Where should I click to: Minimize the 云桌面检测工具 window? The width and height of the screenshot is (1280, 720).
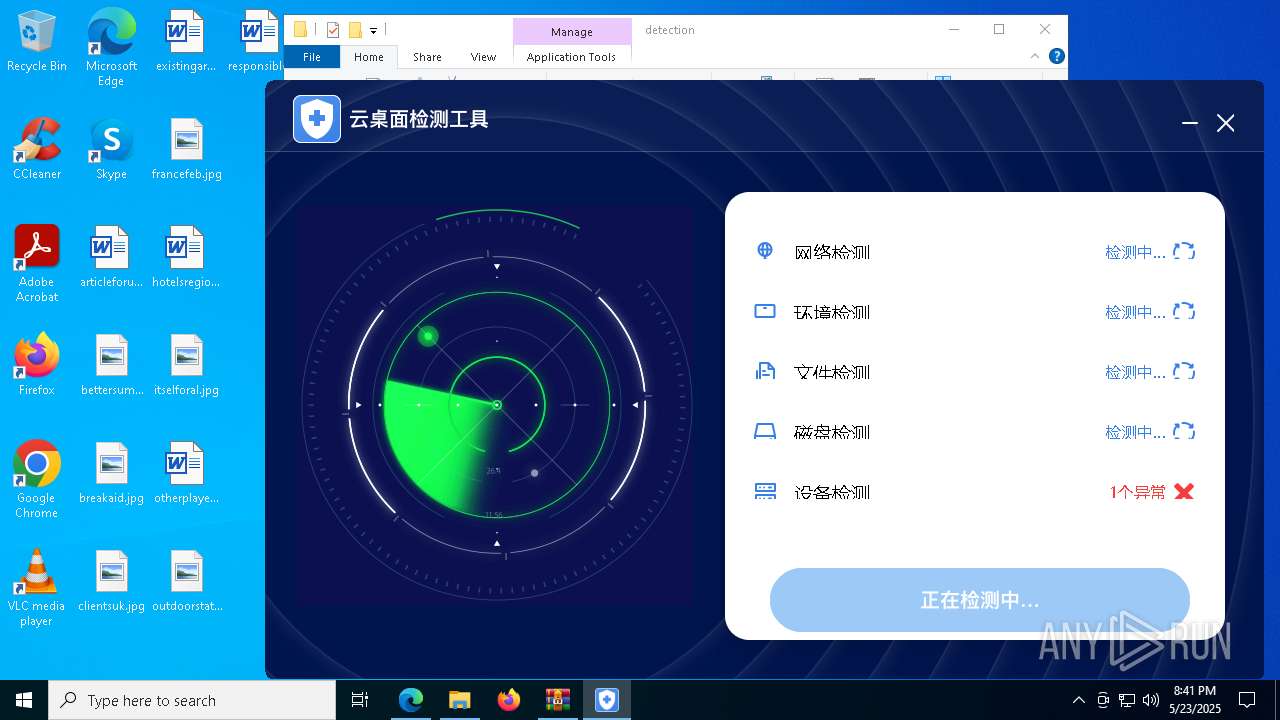tap(1190, 123)
